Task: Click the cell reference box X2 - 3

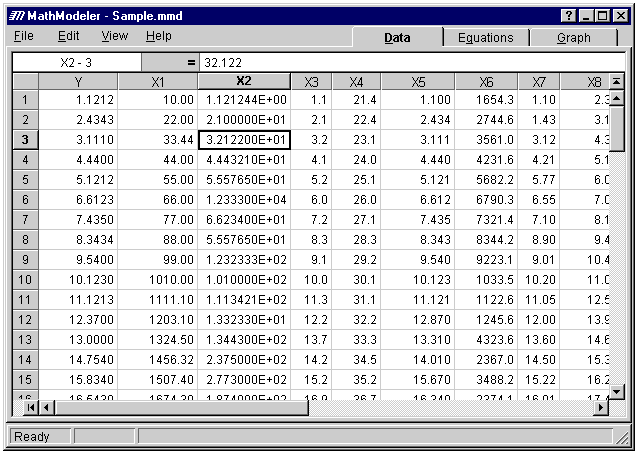Action: click(77, 62)
